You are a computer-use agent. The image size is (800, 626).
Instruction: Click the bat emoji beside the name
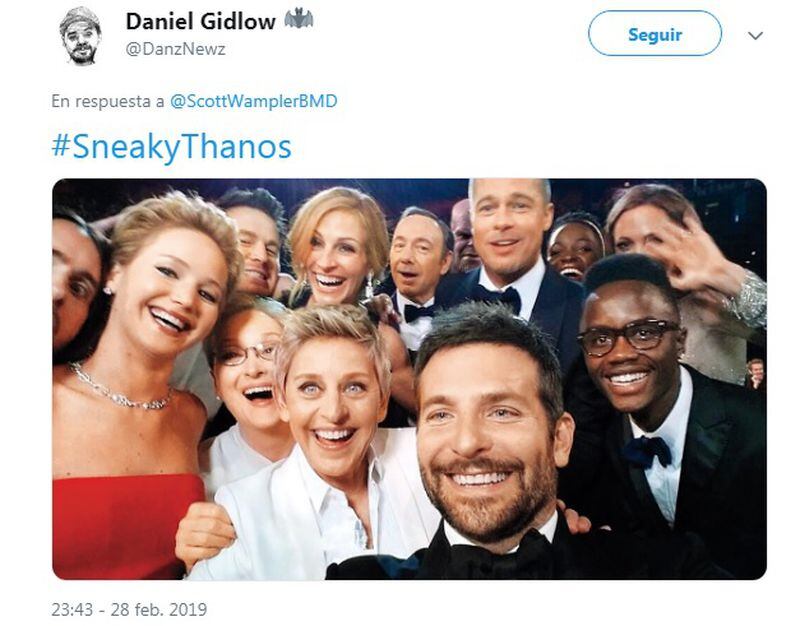pyautogui.click(x=298, y=19)
